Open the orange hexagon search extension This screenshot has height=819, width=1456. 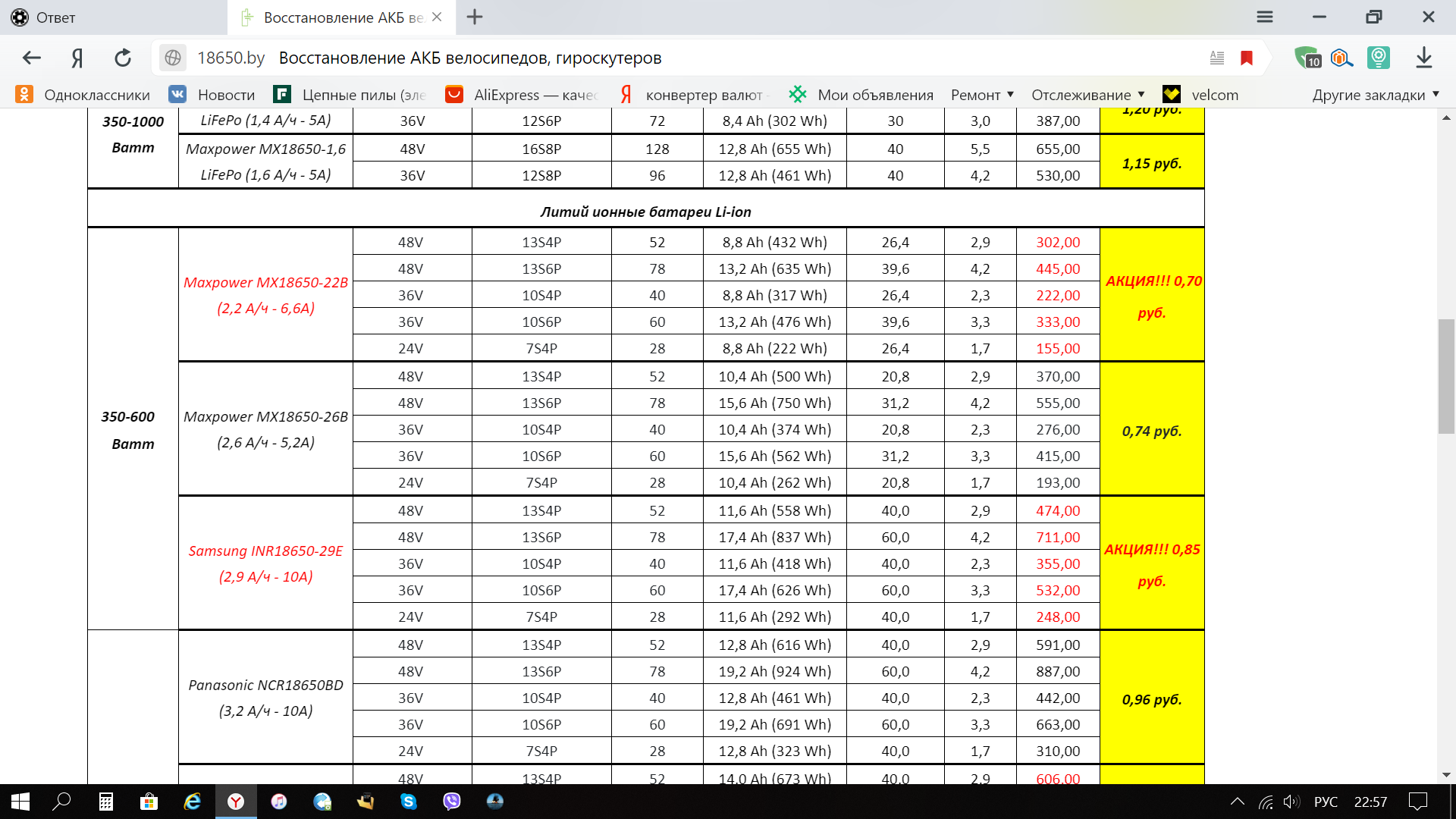1341,58
